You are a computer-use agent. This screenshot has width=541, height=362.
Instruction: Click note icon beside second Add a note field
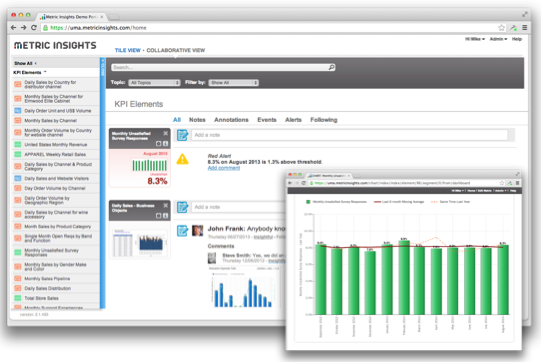tap(182, 207)
